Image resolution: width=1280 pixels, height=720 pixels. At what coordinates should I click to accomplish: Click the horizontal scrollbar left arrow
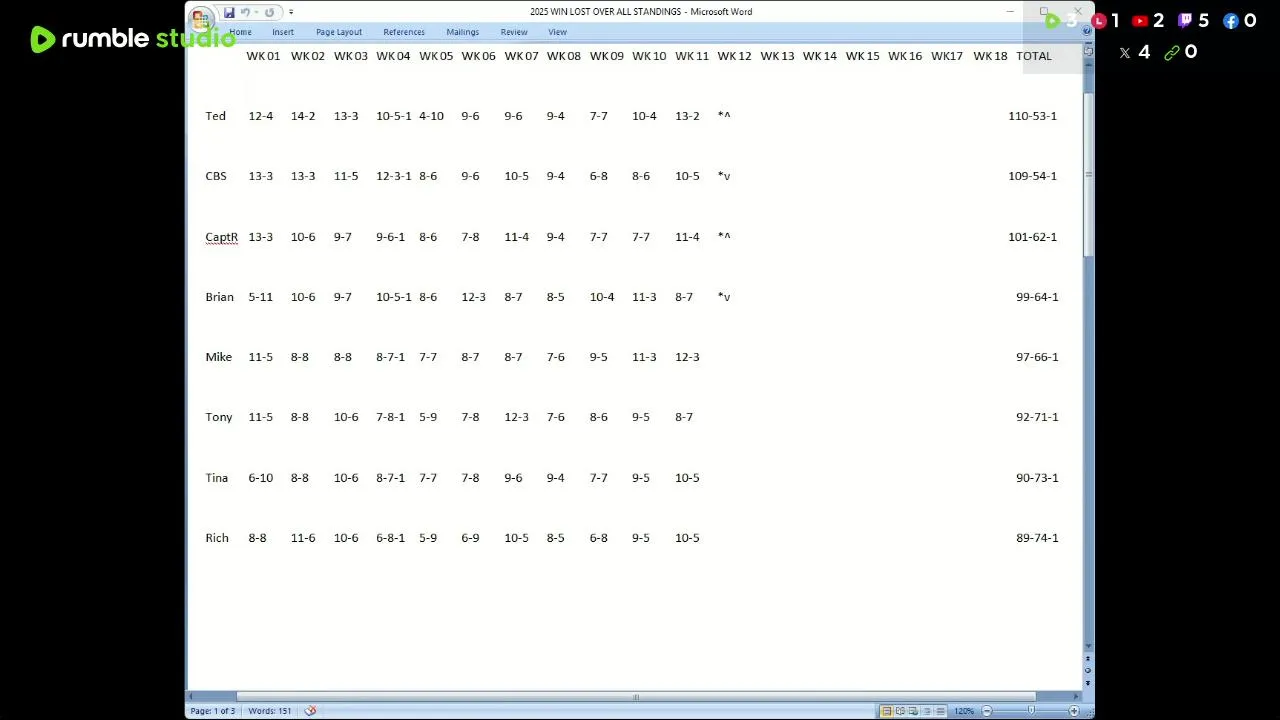click(192, 696)
